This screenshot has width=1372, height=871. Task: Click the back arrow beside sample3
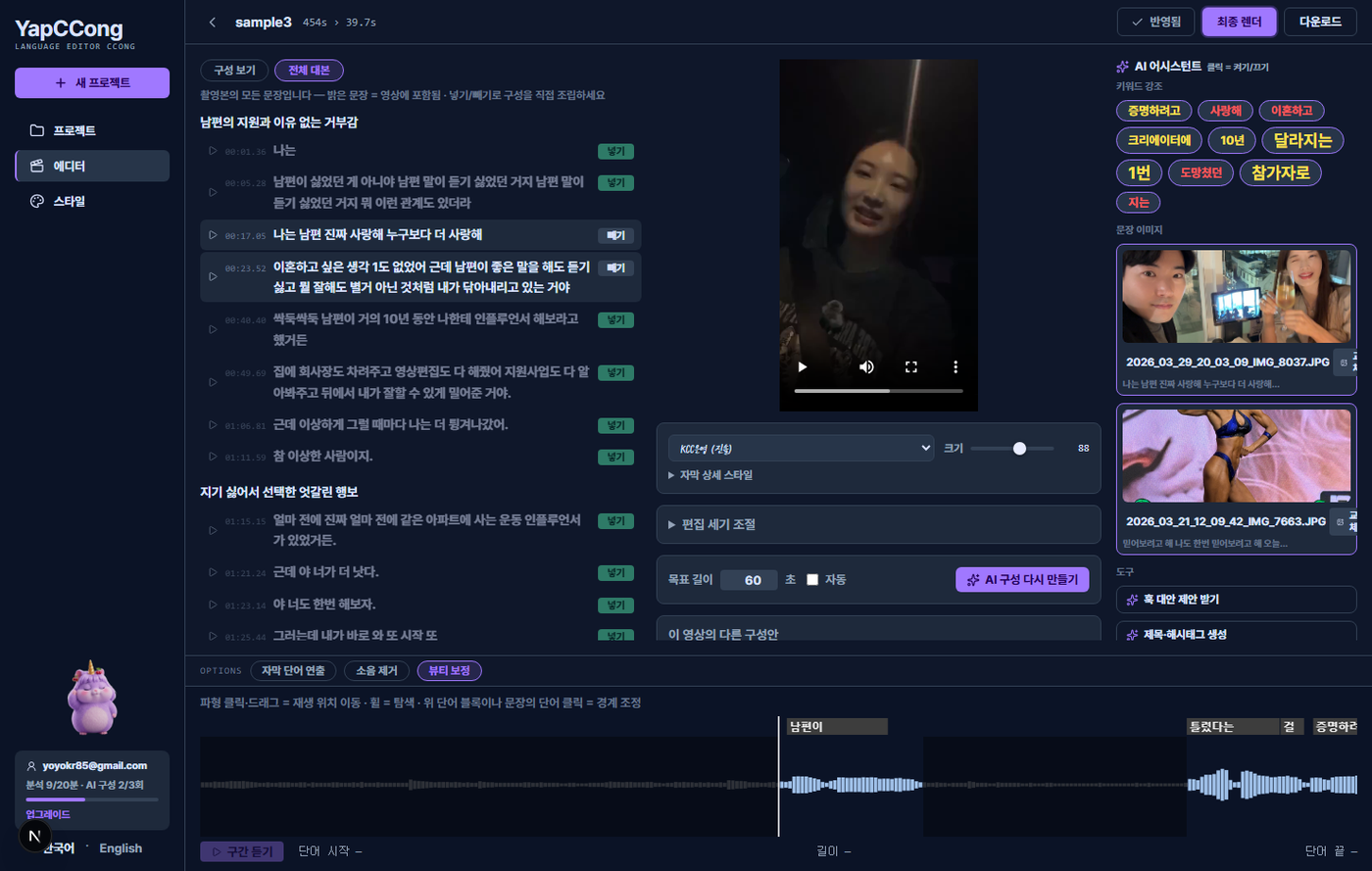coord(213,22)
